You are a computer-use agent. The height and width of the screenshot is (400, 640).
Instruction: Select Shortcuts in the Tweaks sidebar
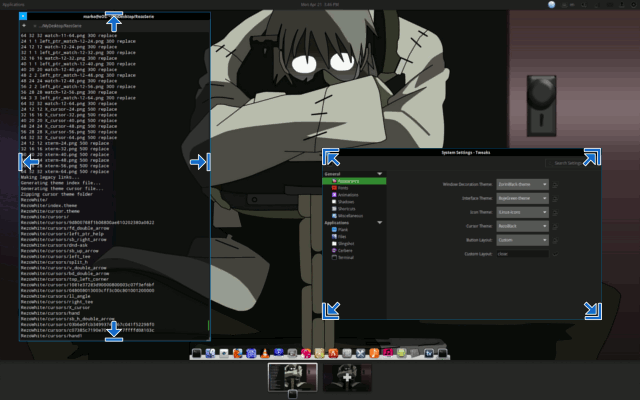pyautogui.click(x=354, y=209)
